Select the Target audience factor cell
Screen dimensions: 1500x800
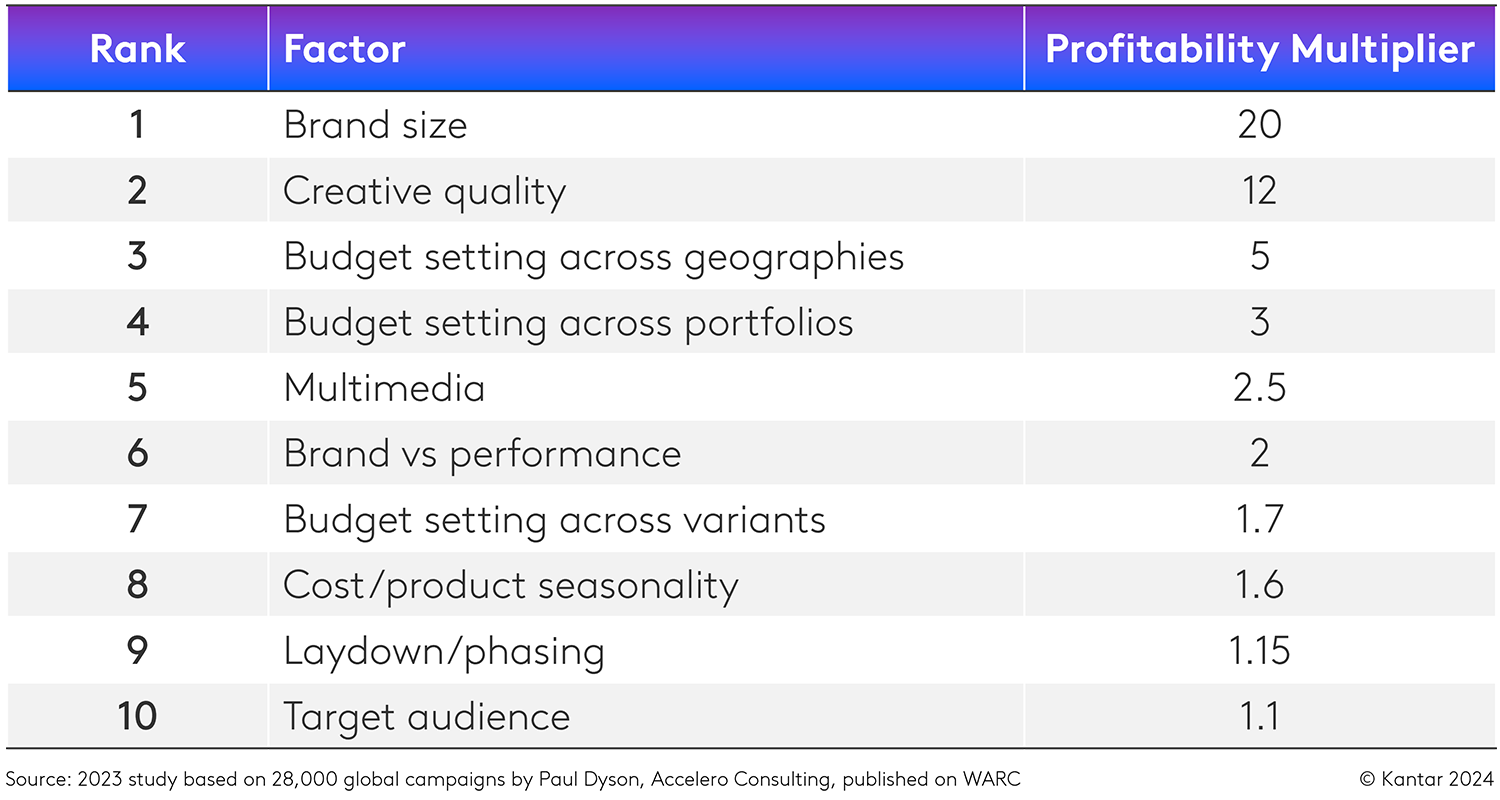tap(426, 717)
